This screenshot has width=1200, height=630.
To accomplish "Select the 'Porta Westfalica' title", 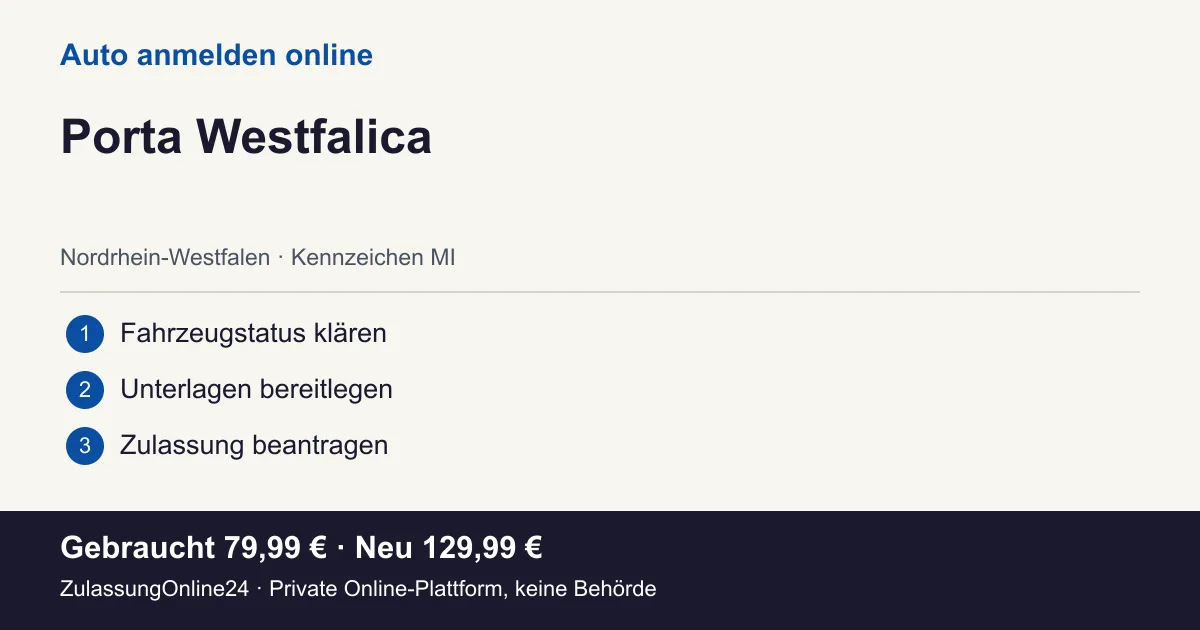I will (246, 137).
